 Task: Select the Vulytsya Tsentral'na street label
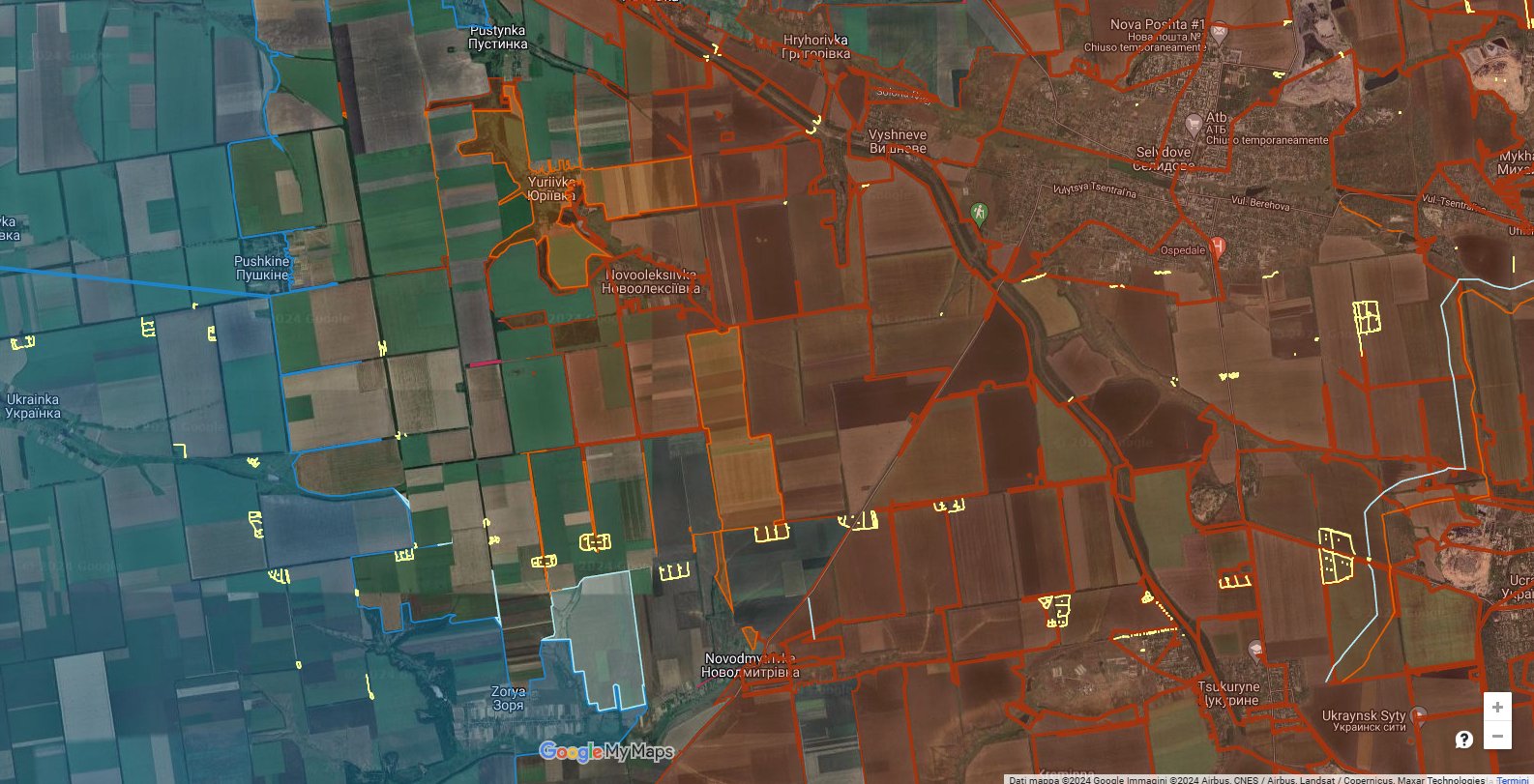click(x=1095, y=189)
